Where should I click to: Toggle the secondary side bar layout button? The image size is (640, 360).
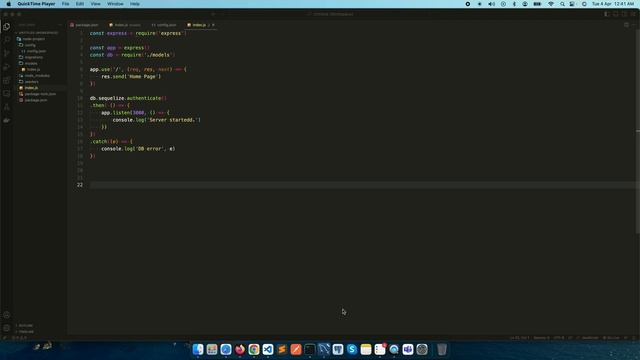[x=624, y=14]
